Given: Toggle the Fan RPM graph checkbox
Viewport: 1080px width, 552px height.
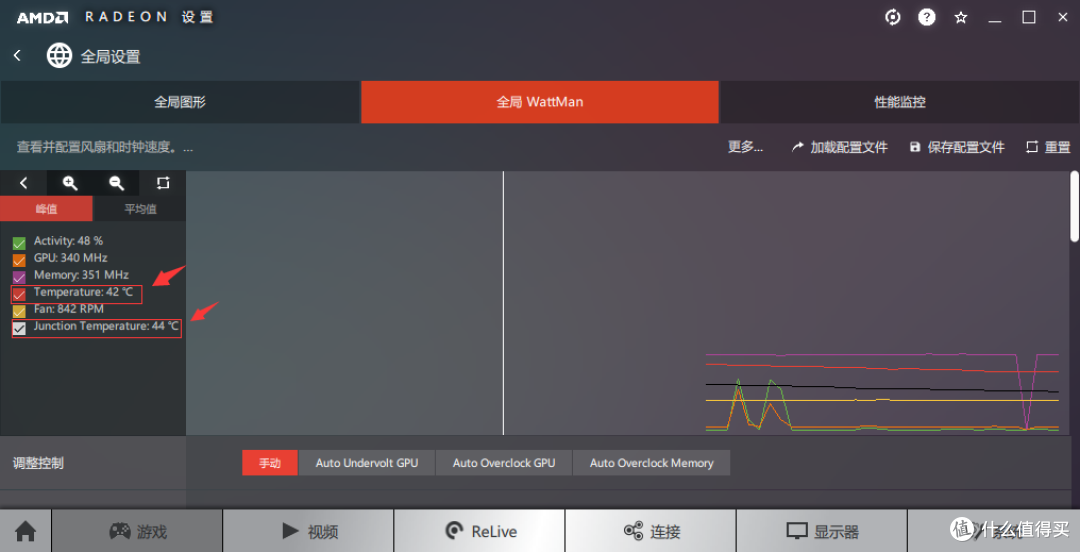Looking at the screenshot, I should [19, 311].
